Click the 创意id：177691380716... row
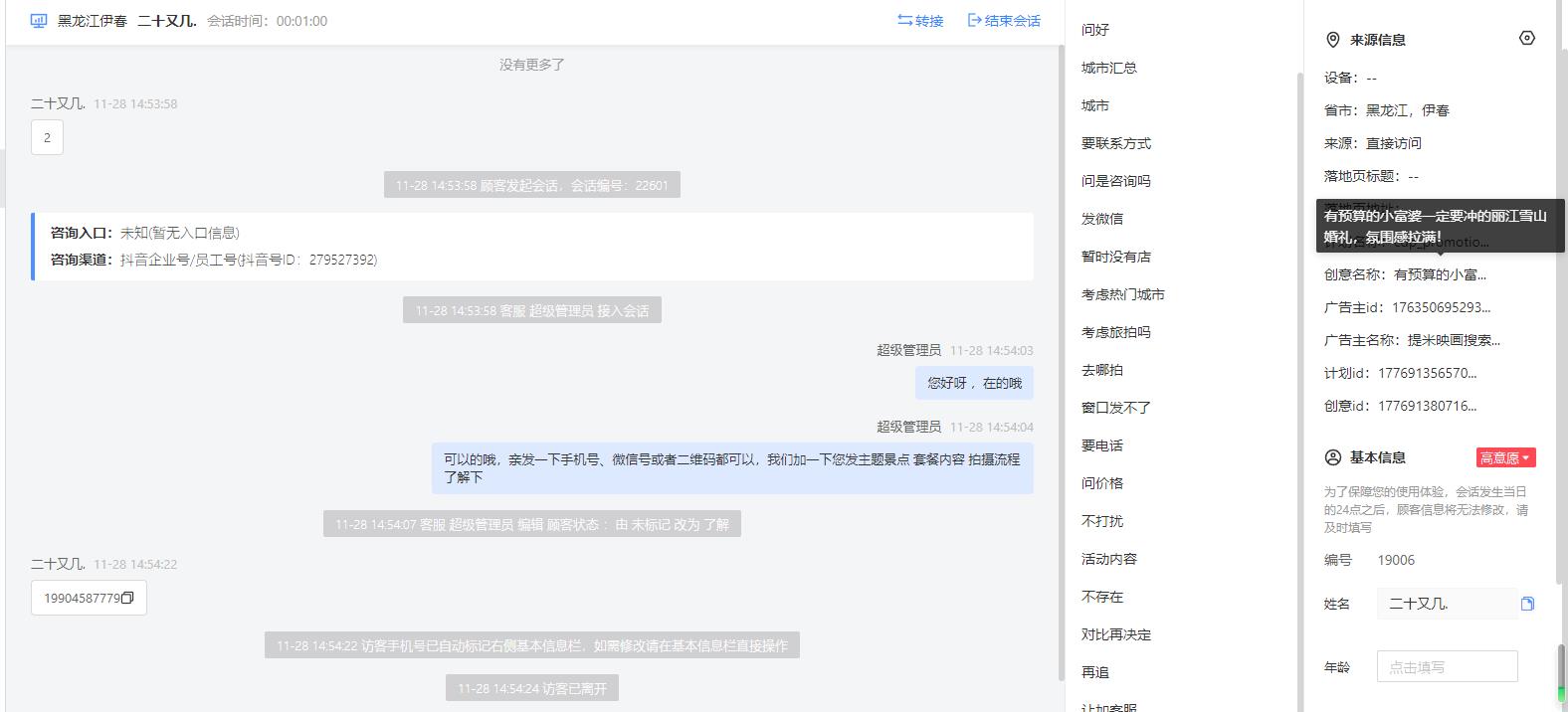1568x712 pixels. point(1401,406)
